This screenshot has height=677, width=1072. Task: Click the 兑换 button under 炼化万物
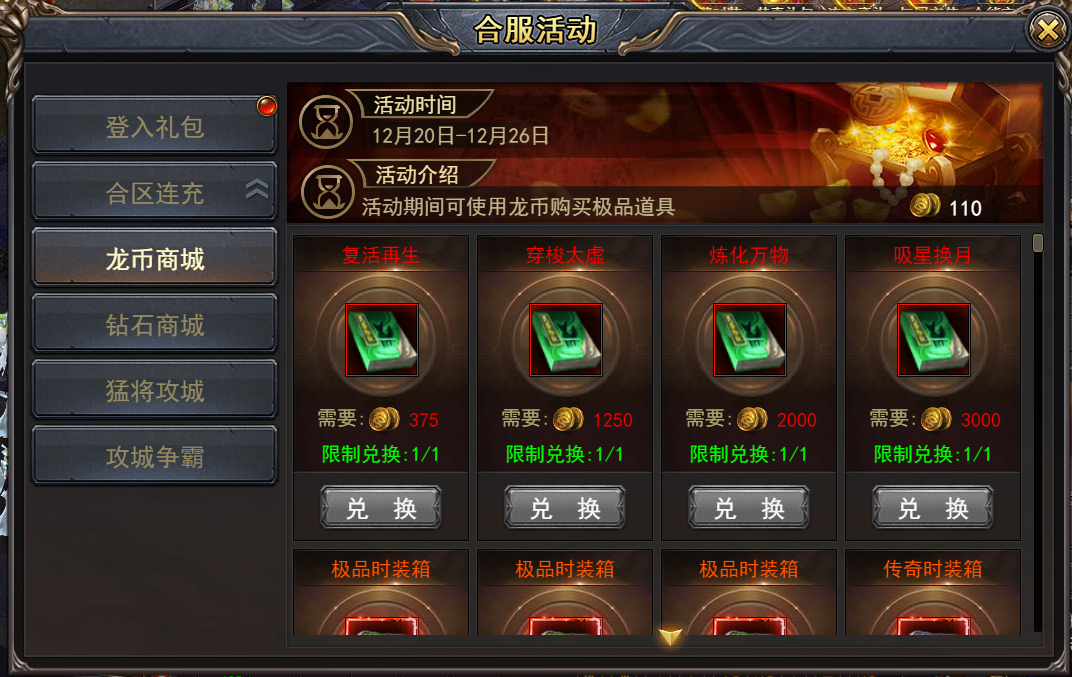click(749, 507)
